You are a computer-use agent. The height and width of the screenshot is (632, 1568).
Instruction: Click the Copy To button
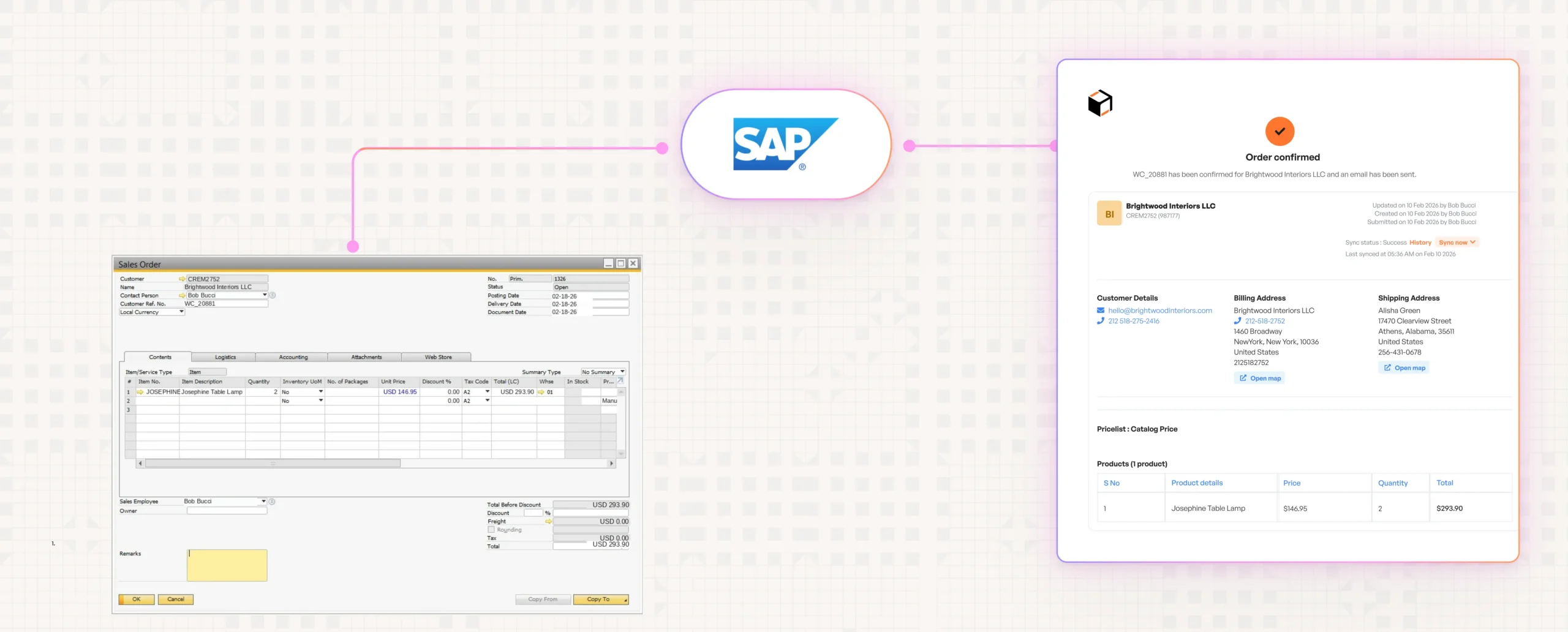pyautogui.click(x=601, y=600)
